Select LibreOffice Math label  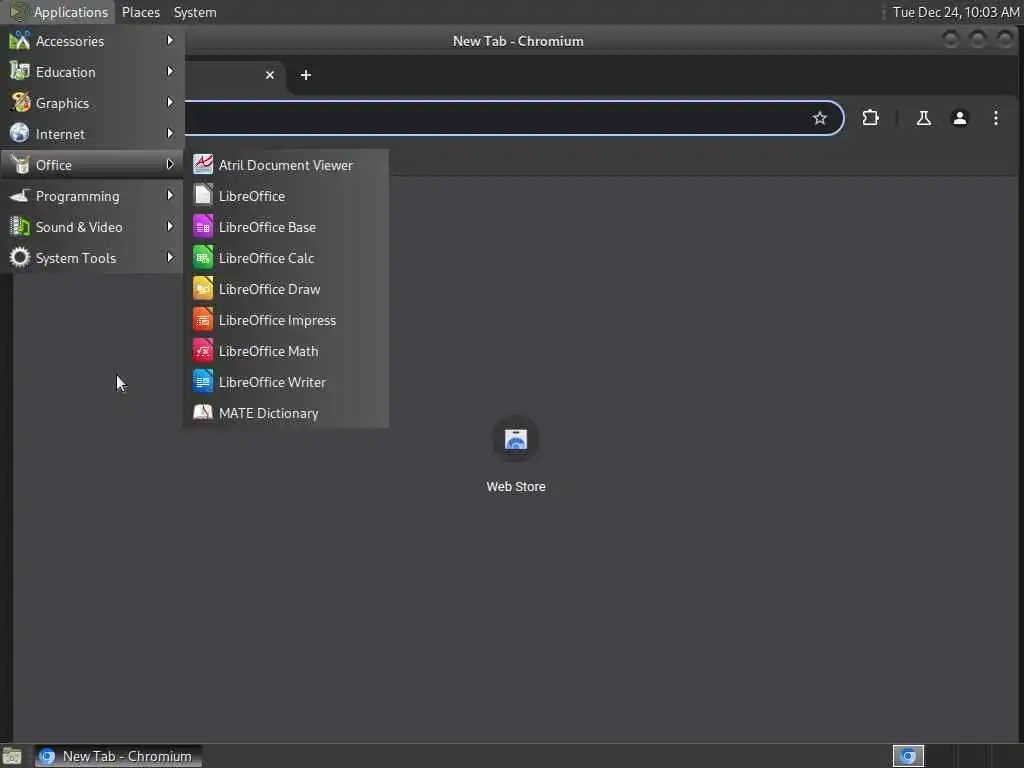(268, 351)
